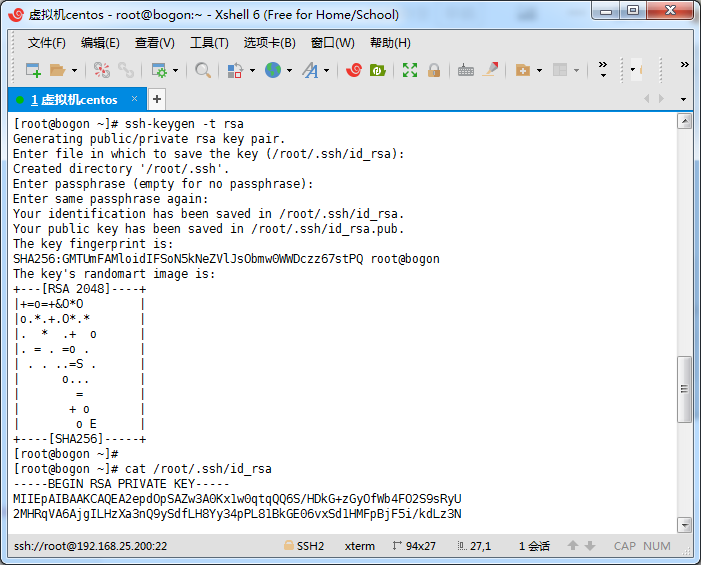Open the session Properties gear icon
Image resolution: width=701 pixels, height=565 pixels.
point(159,70)
